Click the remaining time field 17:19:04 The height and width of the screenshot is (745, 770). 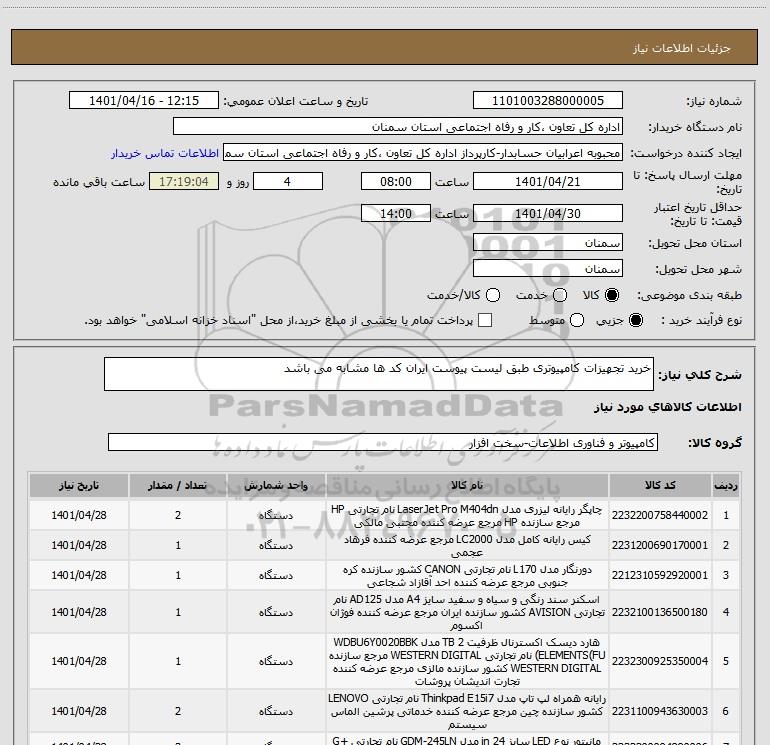(184, 182)
